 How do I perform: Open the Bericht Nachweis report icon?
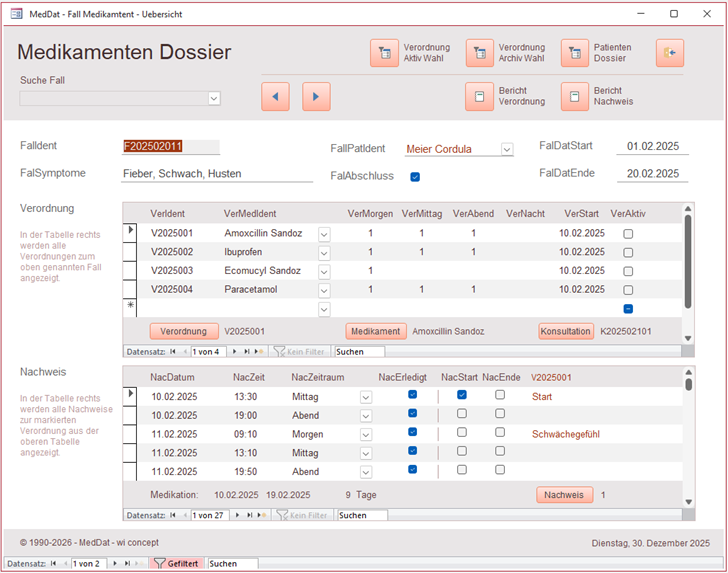click(575, 96)
